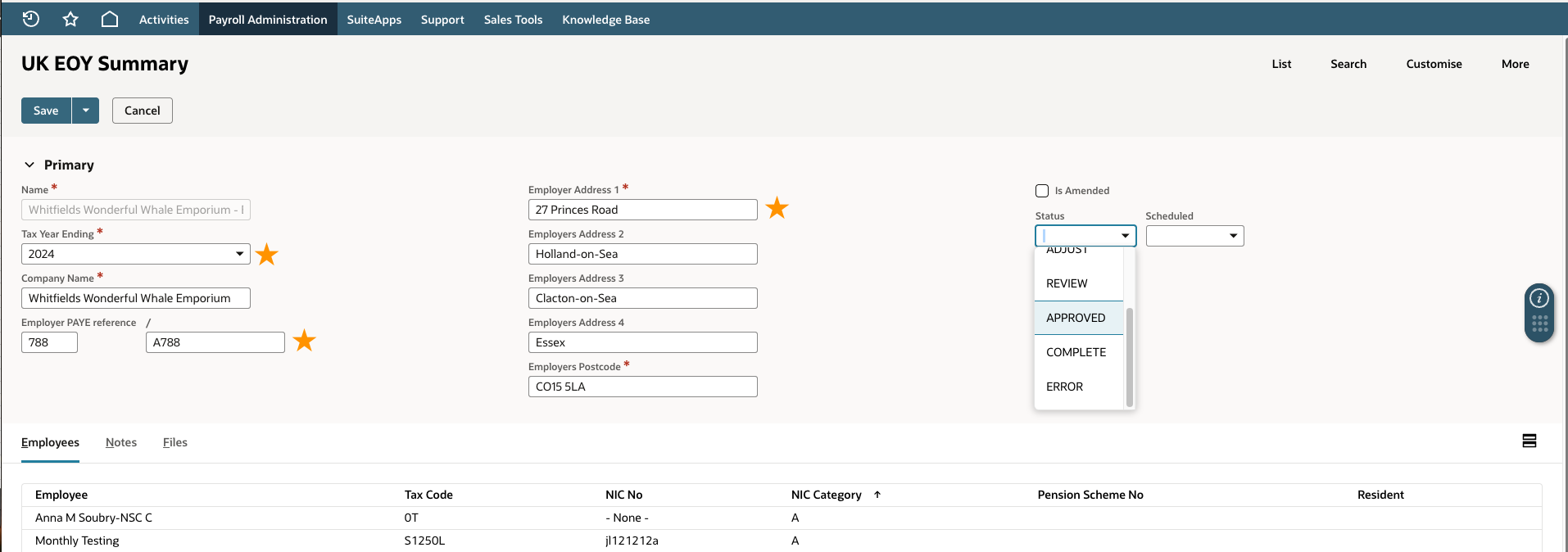Tick the Is Amended checkbox
The height and width of the screenshot is (552, 1568).
(1042, 191)
